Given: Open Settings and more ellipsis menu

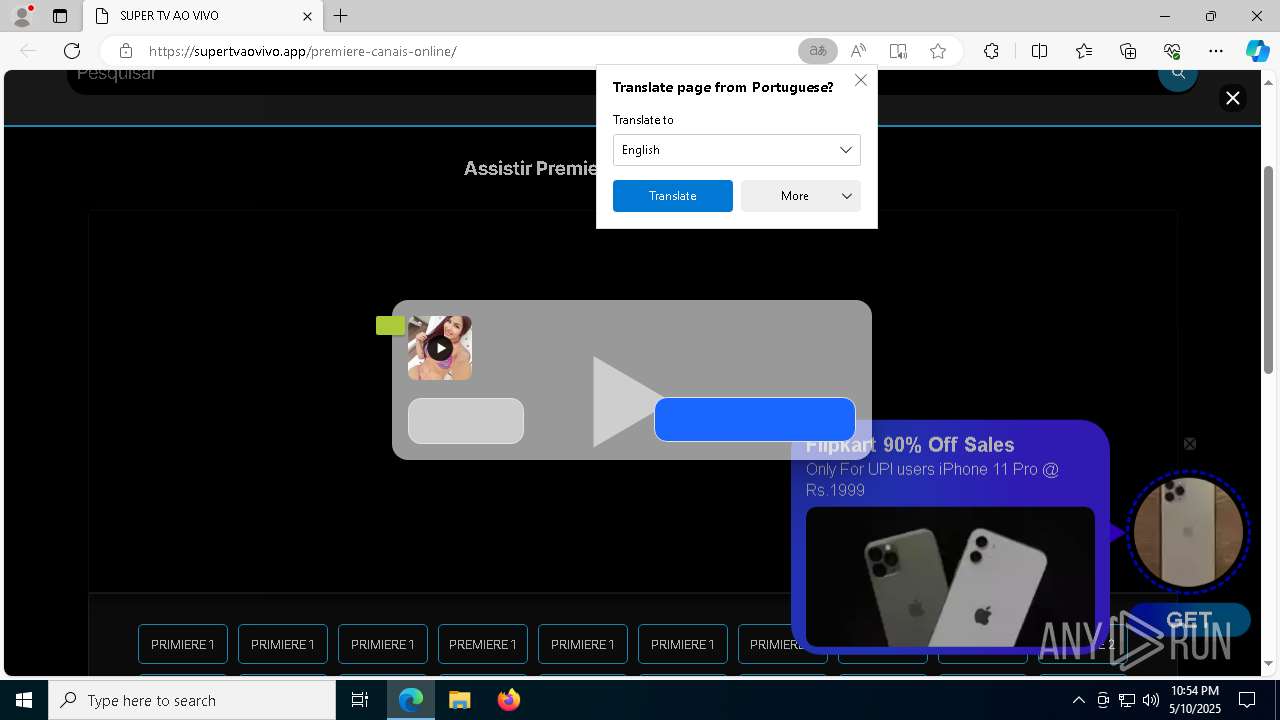Looking at the screenshot, I should 1216,51.
